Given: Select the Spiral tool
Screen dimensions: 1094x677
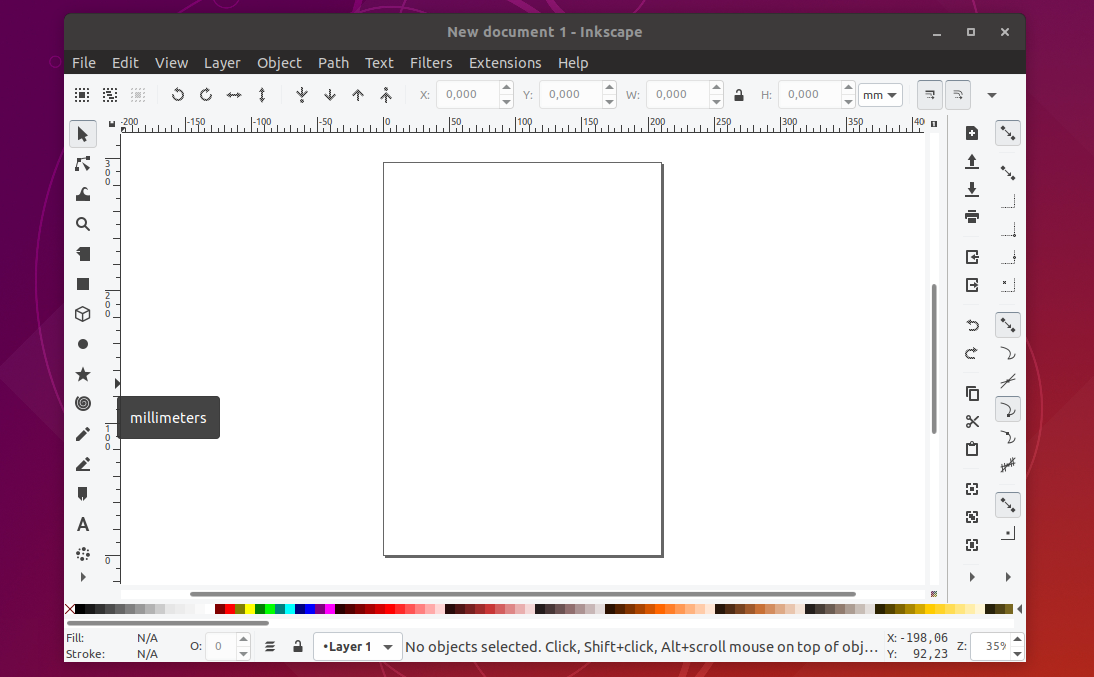Looking at the screenshot, I should point(83,403).
